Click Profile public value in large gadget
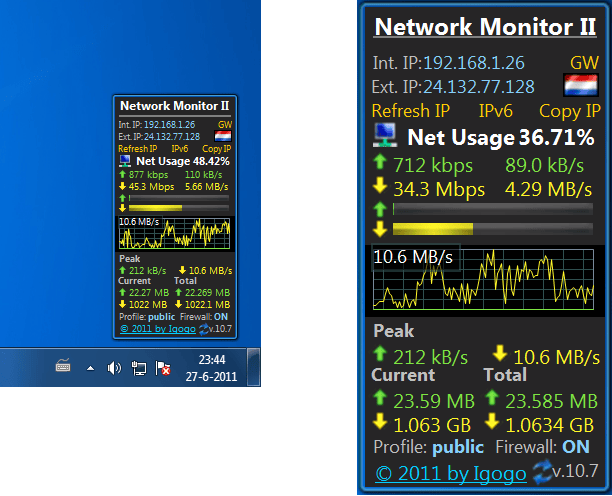 tap(458, 447)
